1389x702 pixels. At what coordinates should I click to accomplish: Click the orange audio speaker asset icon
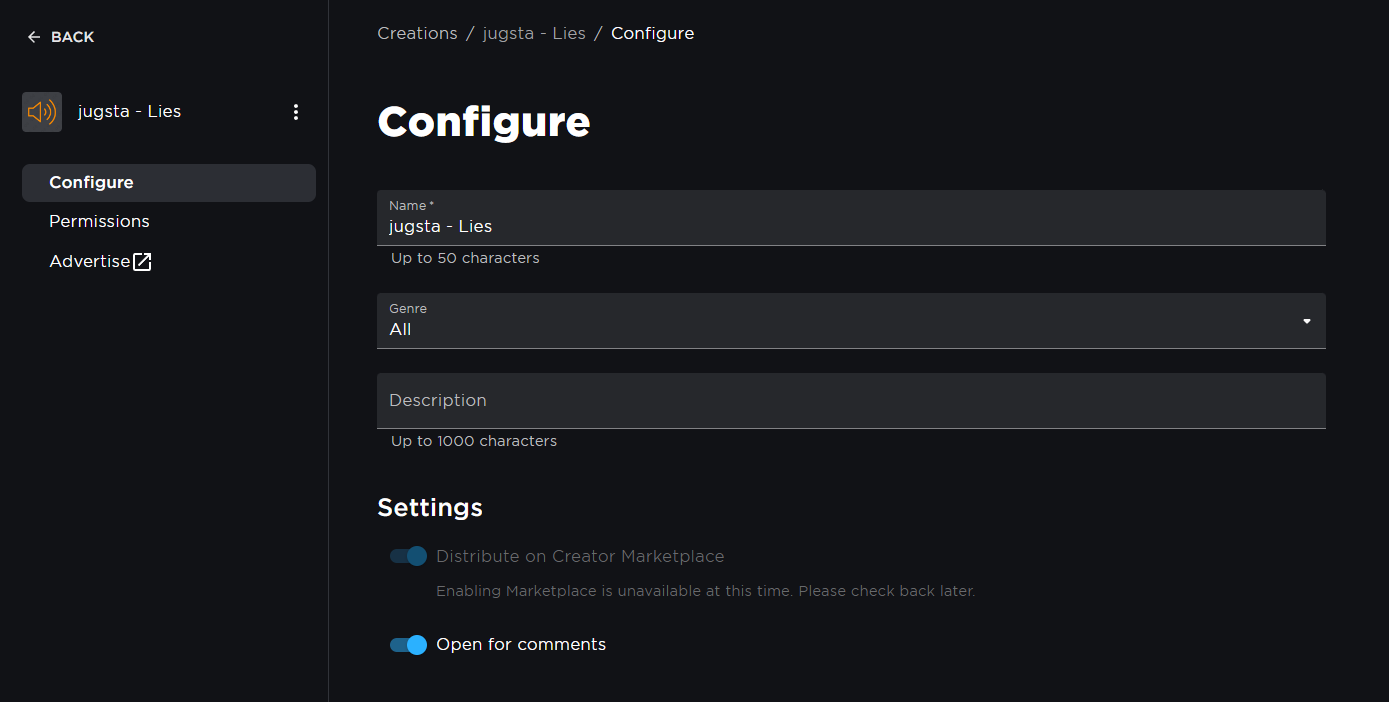point(42,112)
